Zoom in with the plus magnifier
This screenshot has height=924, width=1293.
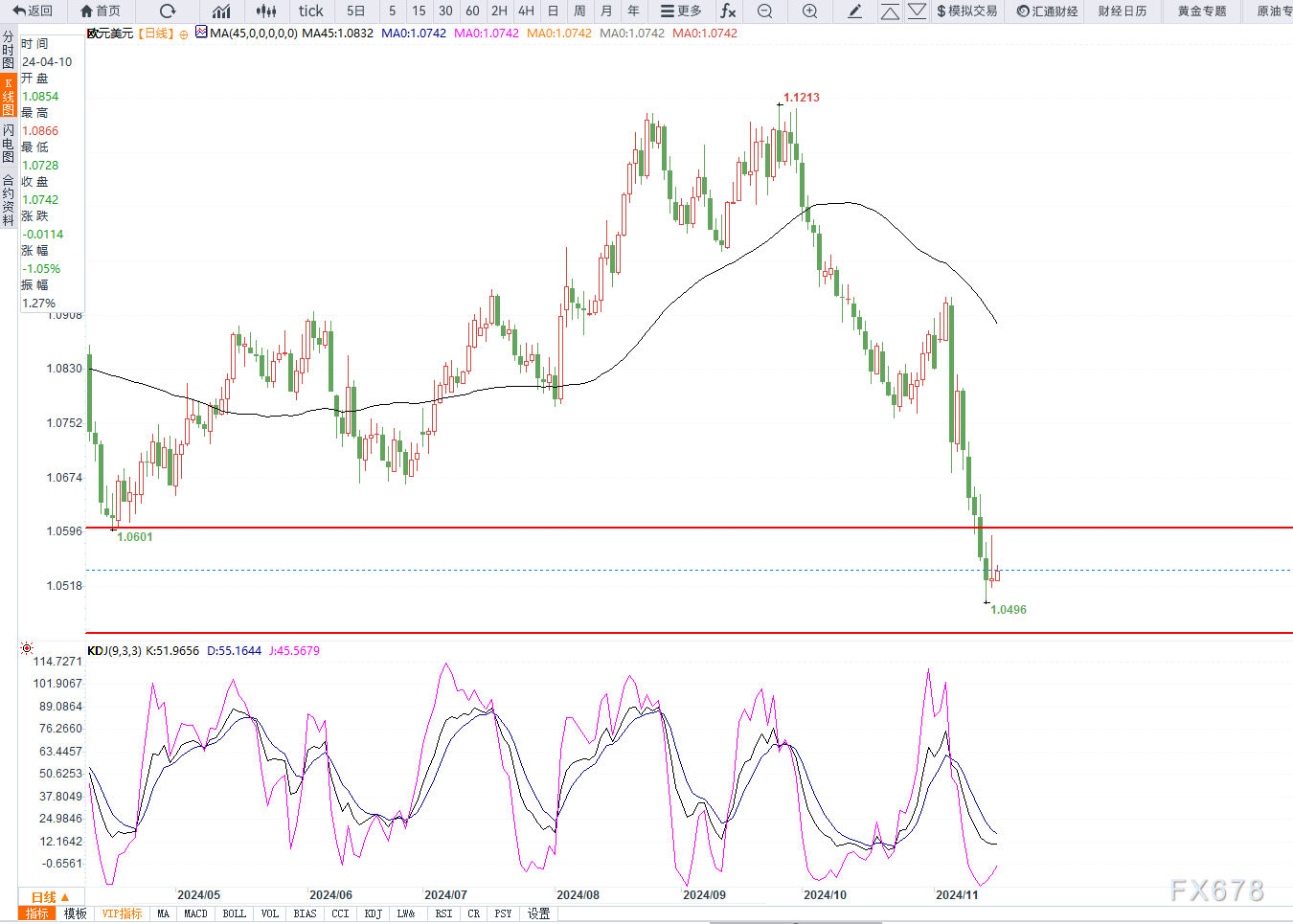(x=809, y=11)
